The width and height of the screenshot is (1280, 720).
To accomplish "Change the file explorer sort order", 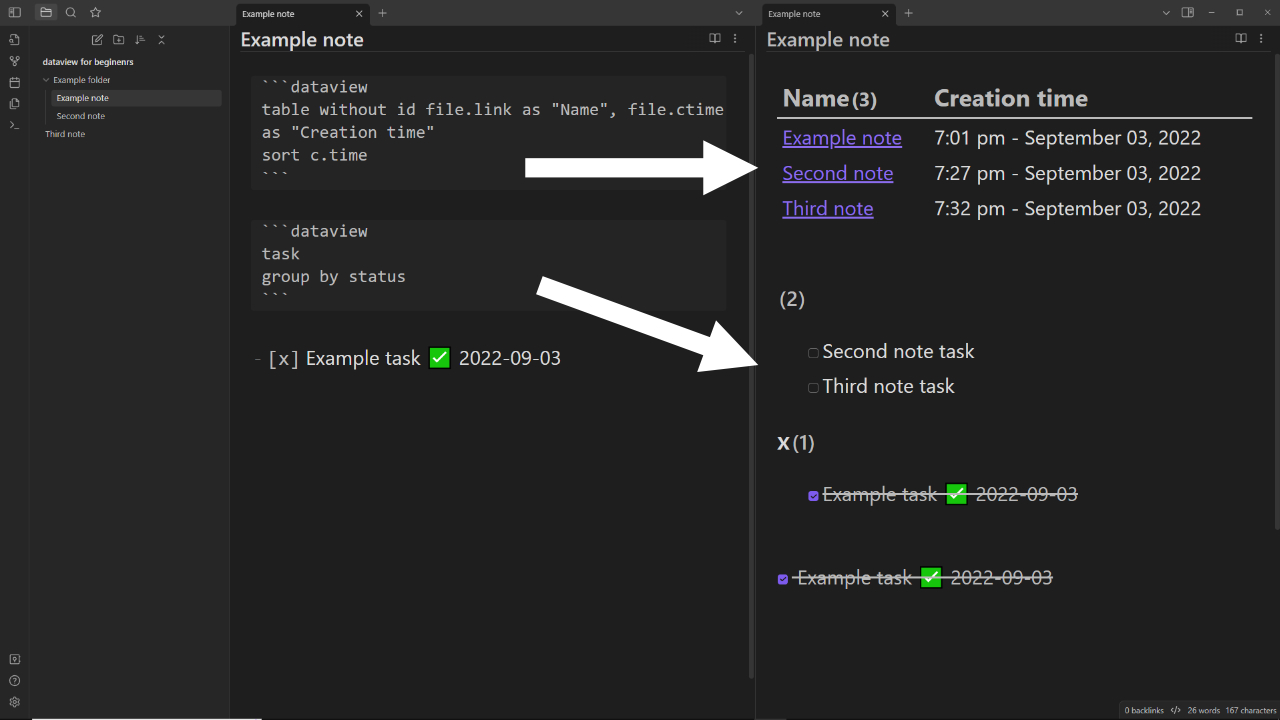I will 140,39.
